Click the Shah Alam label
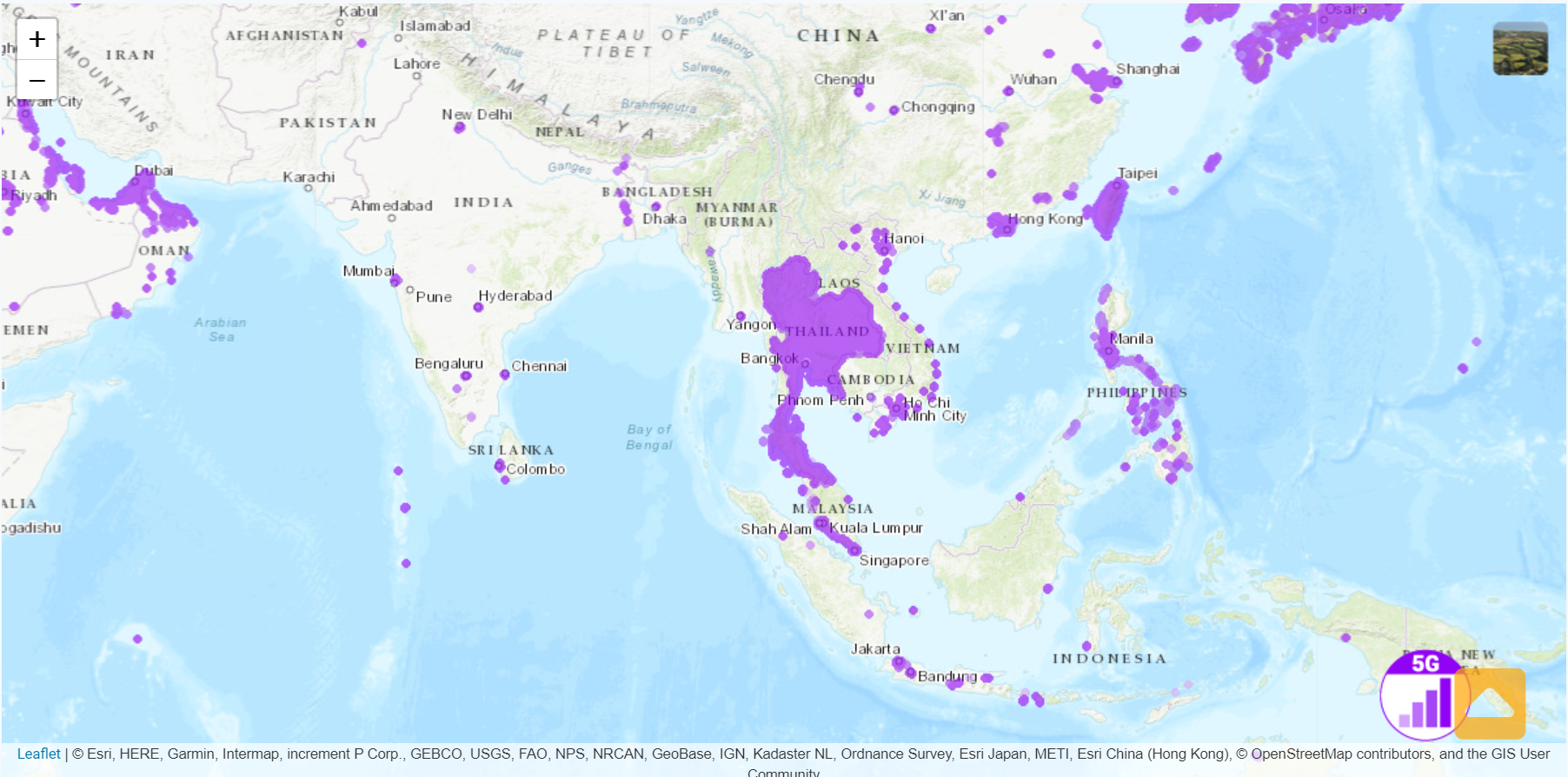This screenshot has height=777, width=1568. click(x=776, y=529)
